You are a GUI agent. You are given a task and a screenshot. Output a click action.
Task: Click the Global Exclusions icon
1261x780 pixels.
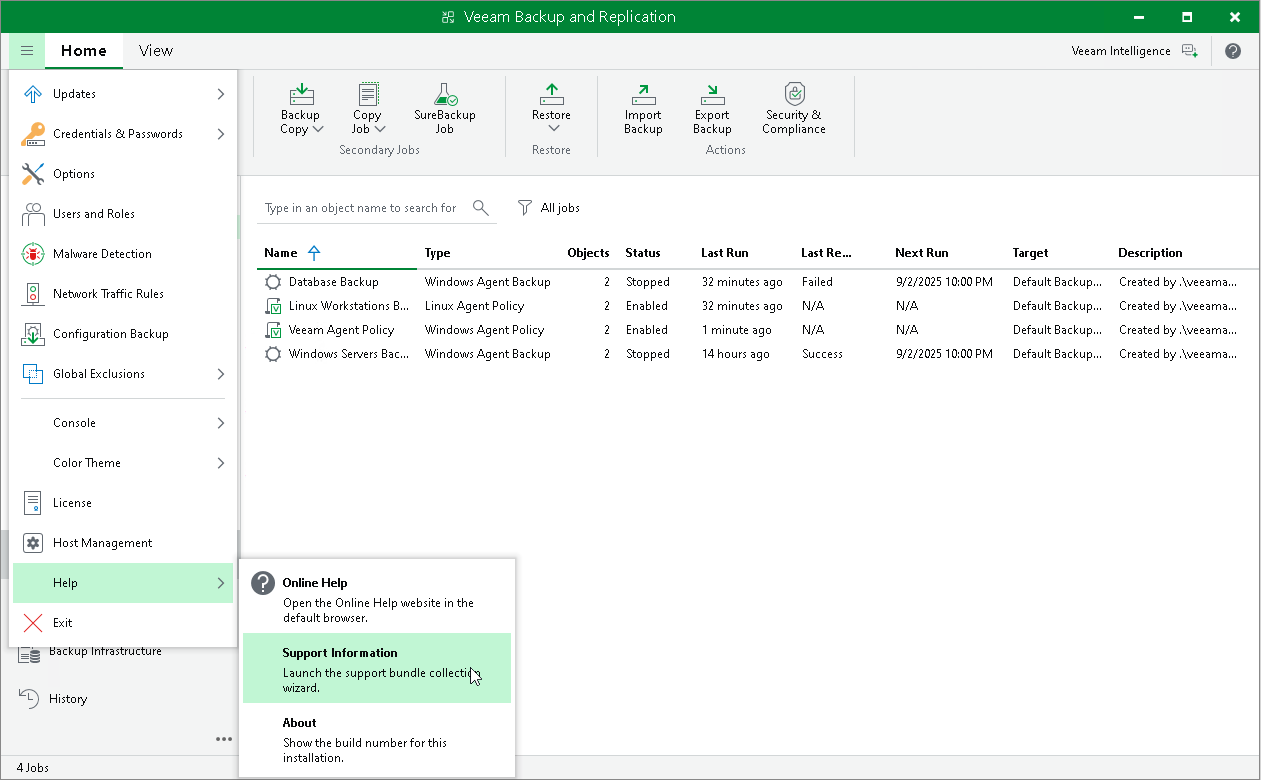(33, 374)
